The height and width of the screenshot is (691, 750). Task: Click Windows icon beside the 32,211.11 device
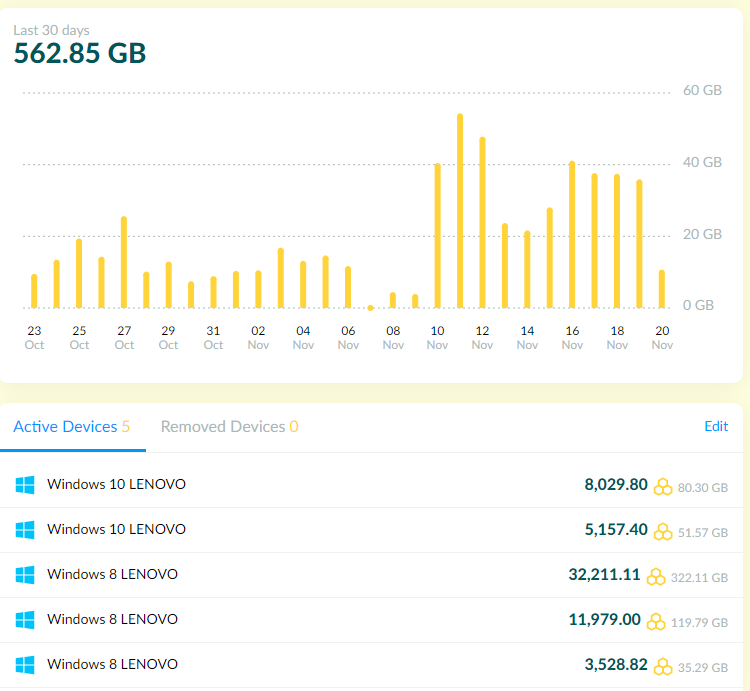click(25, 575)
